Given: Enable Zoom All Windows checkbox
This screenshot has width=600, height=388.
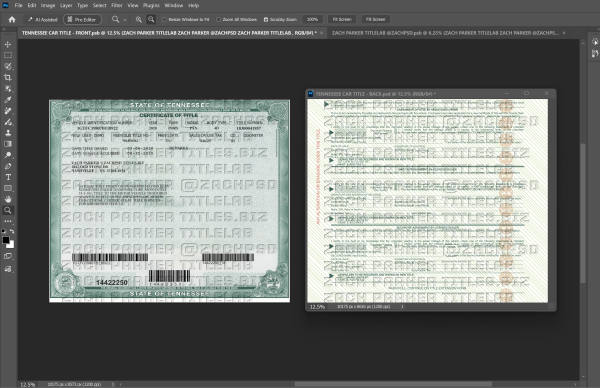Looking at the screenshot, I should click(x=218, y=20).
